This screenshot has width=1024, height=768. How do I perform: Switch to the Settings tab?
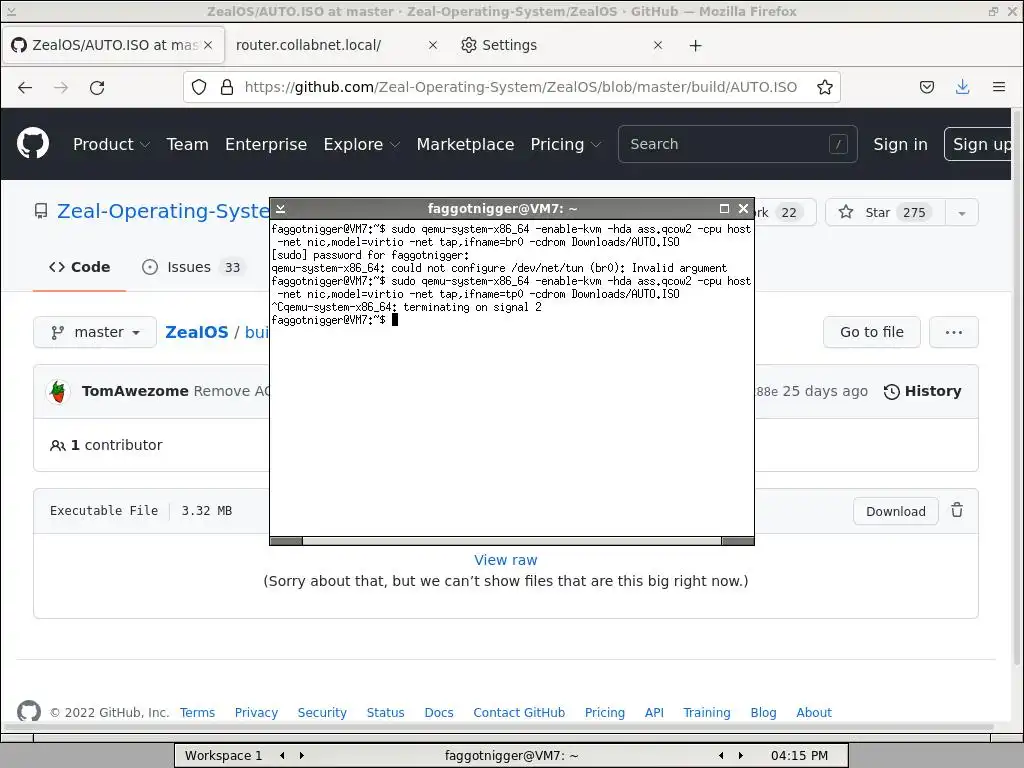(562, 45)
